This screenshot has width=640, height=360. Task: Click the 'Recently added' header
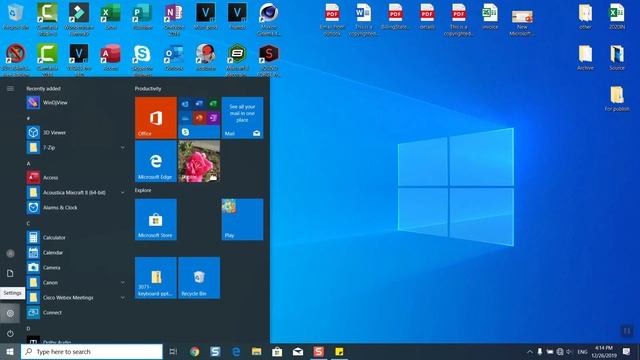tap(43, 89)
